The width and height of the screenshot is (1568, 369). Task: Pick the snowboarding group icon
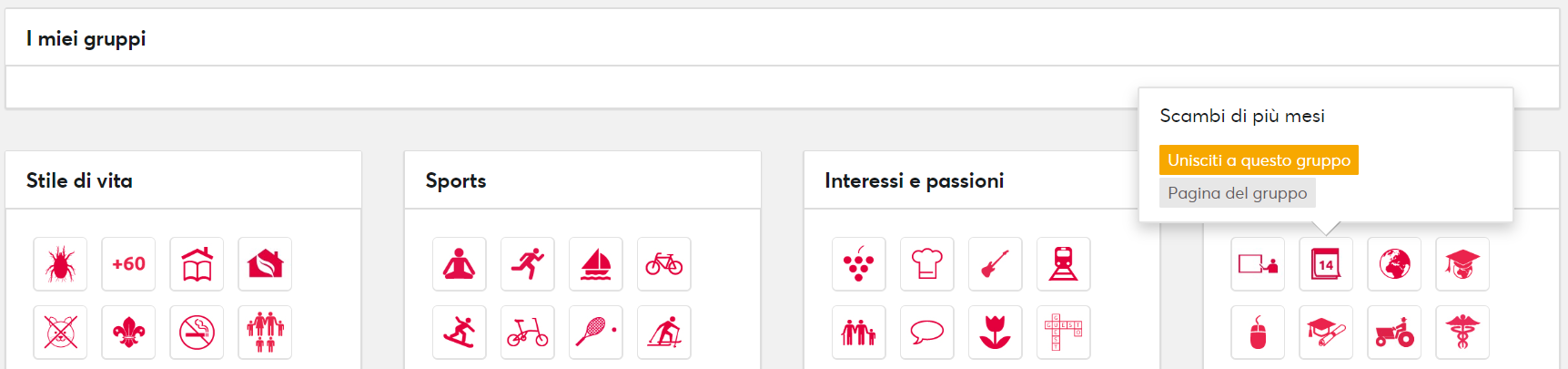pos(459,333)
